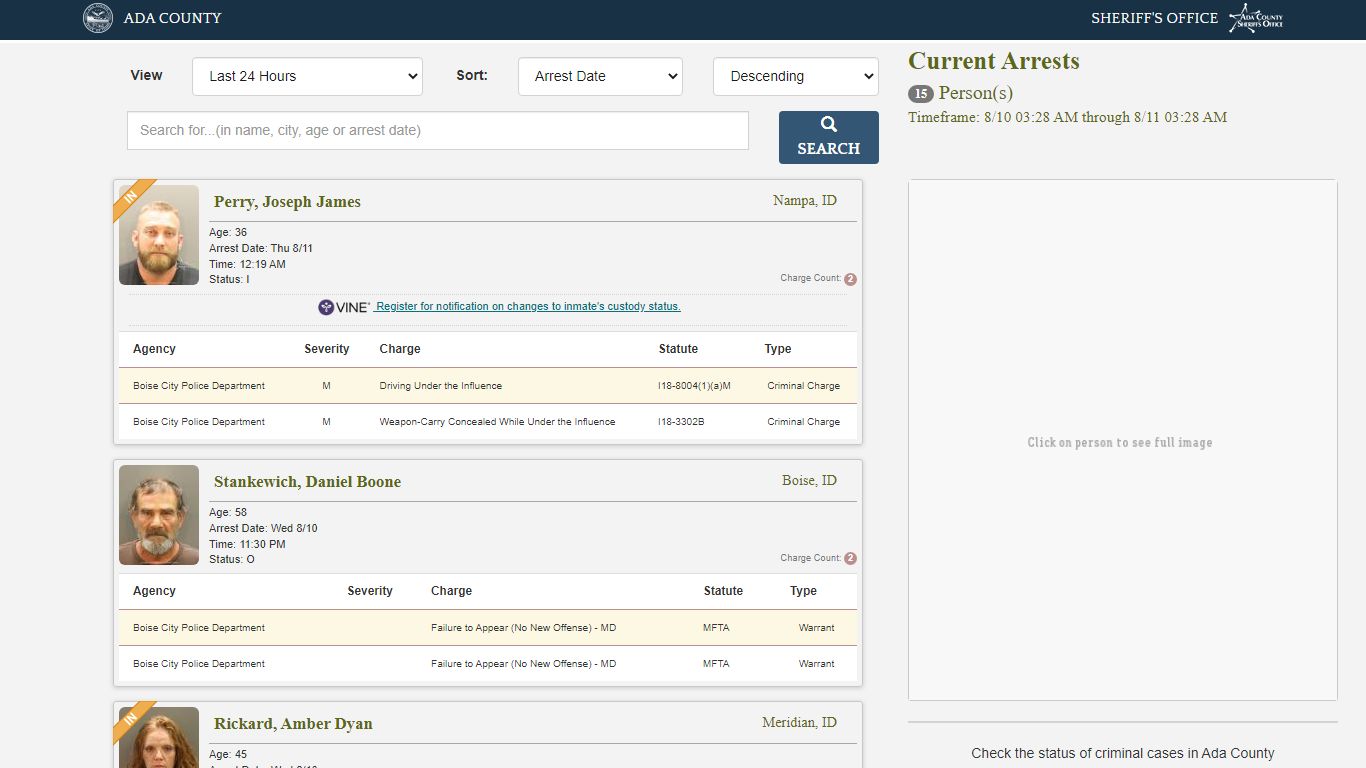
Task: Click Nampa, ID location text
Action: [x=805, y=201]
